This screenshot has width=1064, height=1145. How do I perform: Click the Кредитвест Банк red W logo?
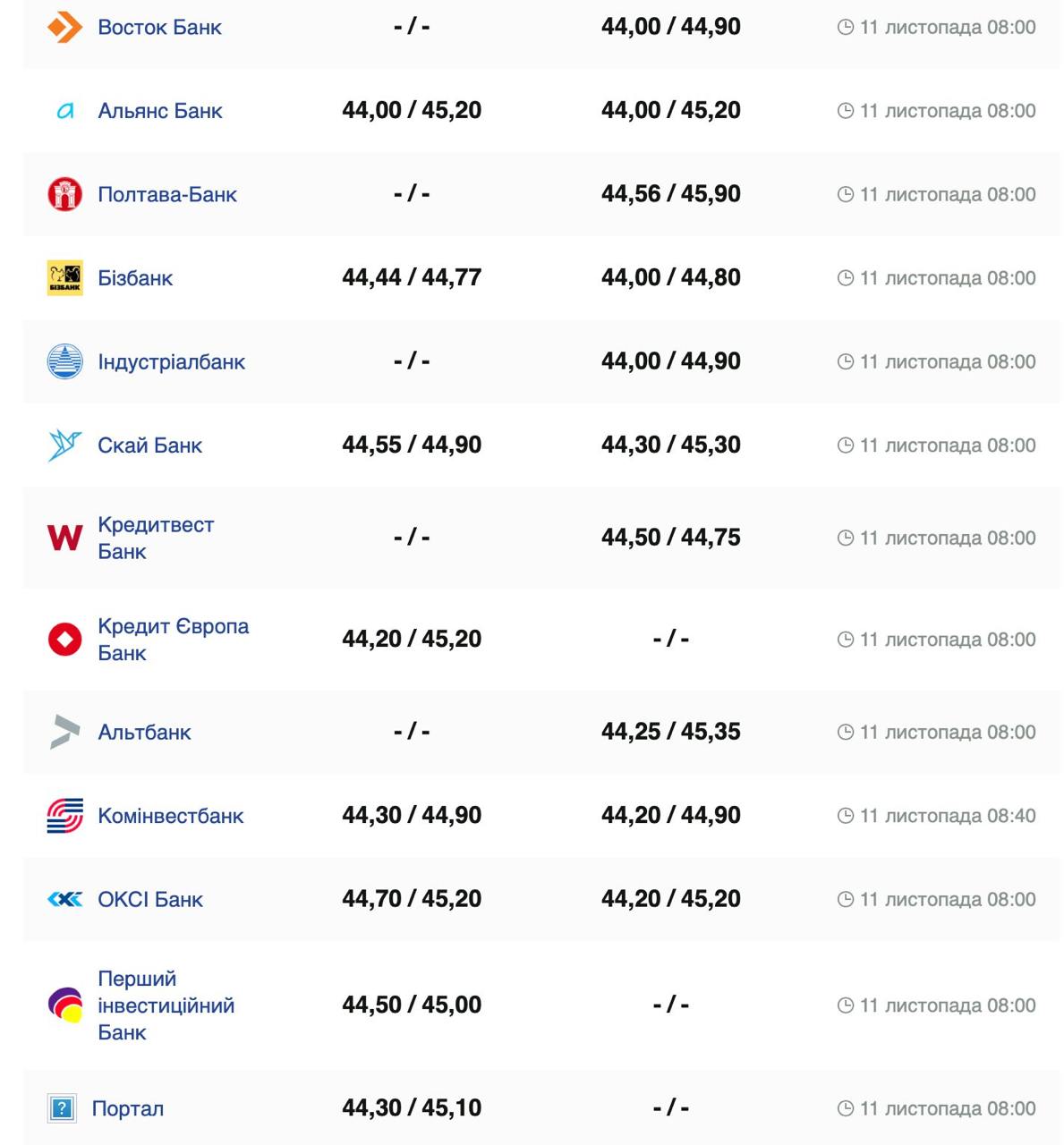tap(64, 538)
